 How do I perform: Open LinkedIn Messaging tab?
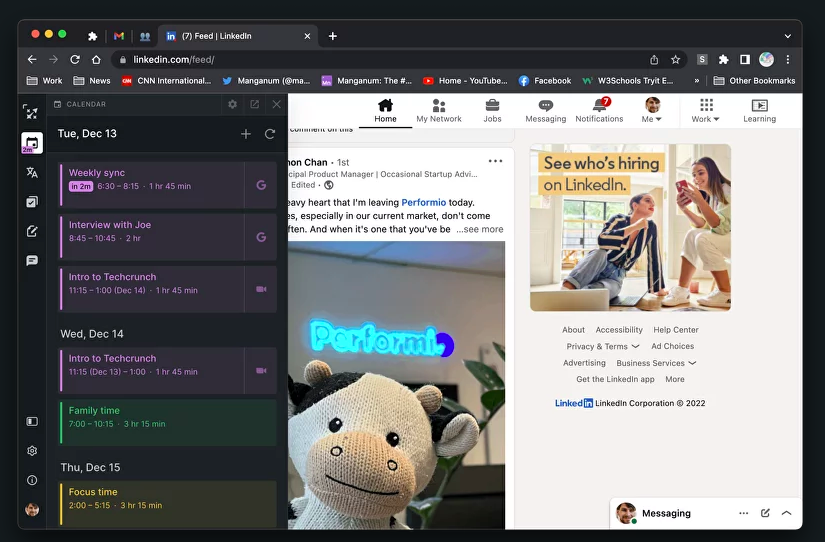pos(546,111)
